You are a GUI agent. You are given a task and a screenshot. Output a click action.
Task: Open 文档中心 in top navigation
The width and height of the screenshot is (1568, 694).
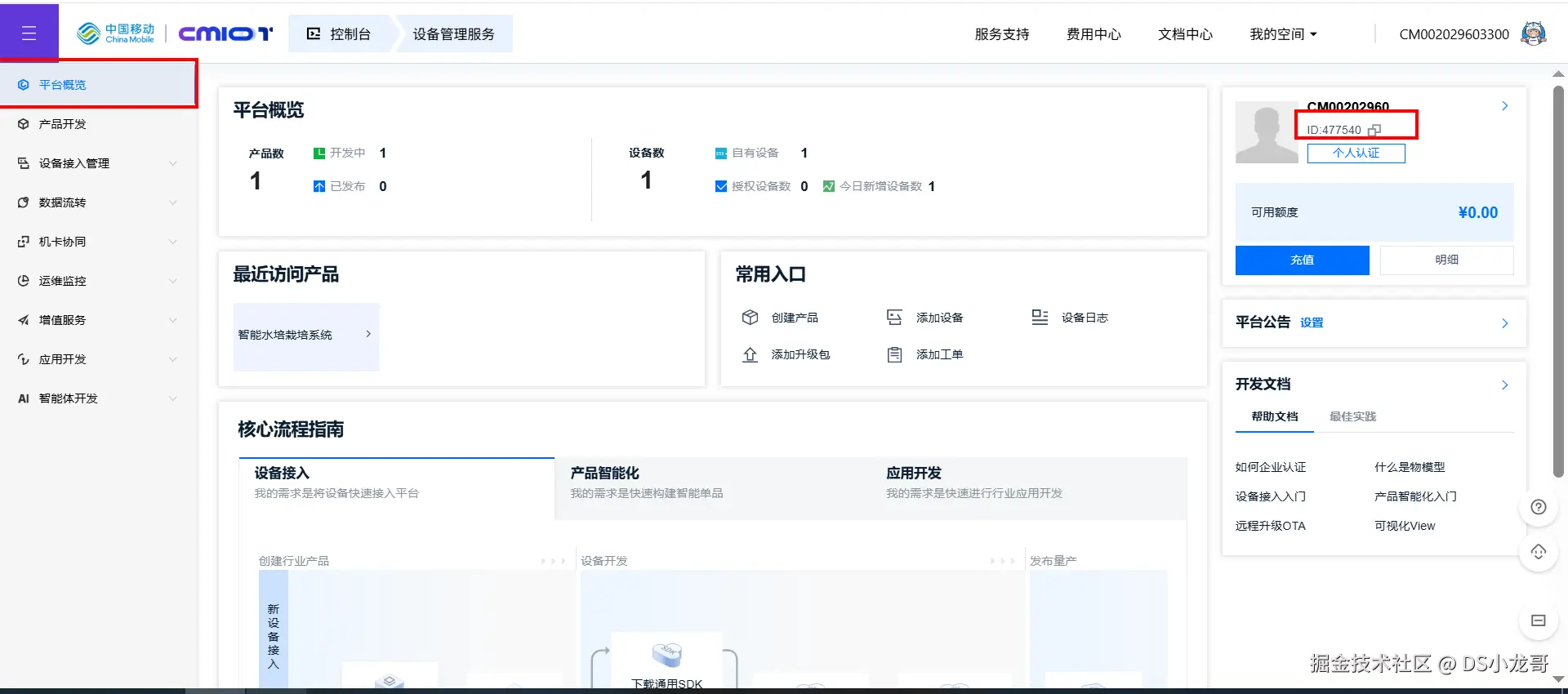pos(1185,34)
